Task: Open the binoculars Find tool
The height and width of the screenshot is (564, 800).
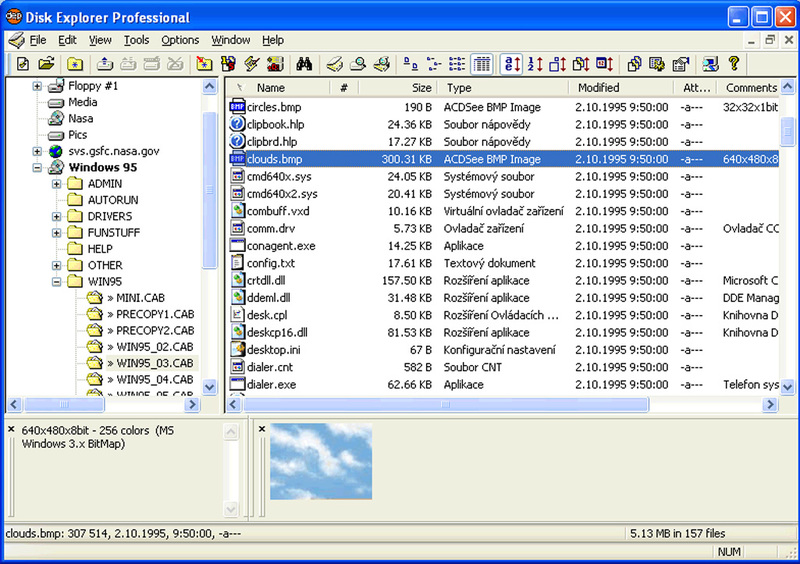Action: click(304, 64)
